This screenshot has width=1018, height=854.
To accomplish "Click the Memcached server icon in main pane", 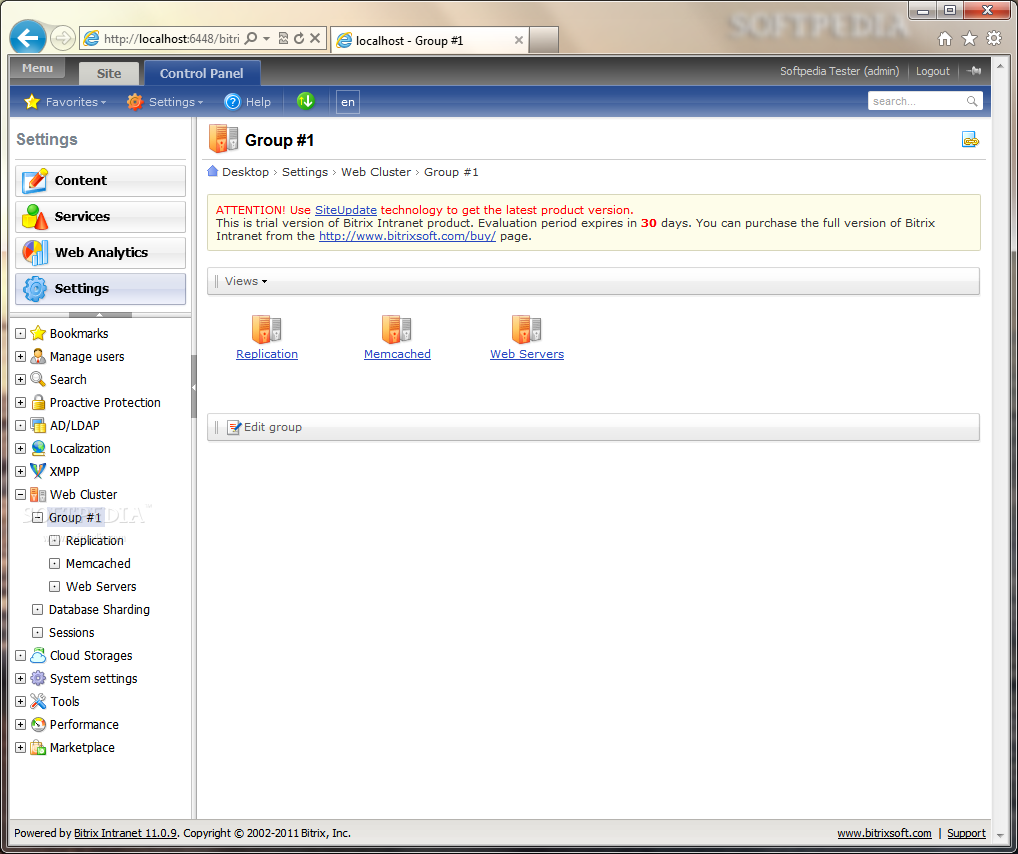I will pos(397,329).
